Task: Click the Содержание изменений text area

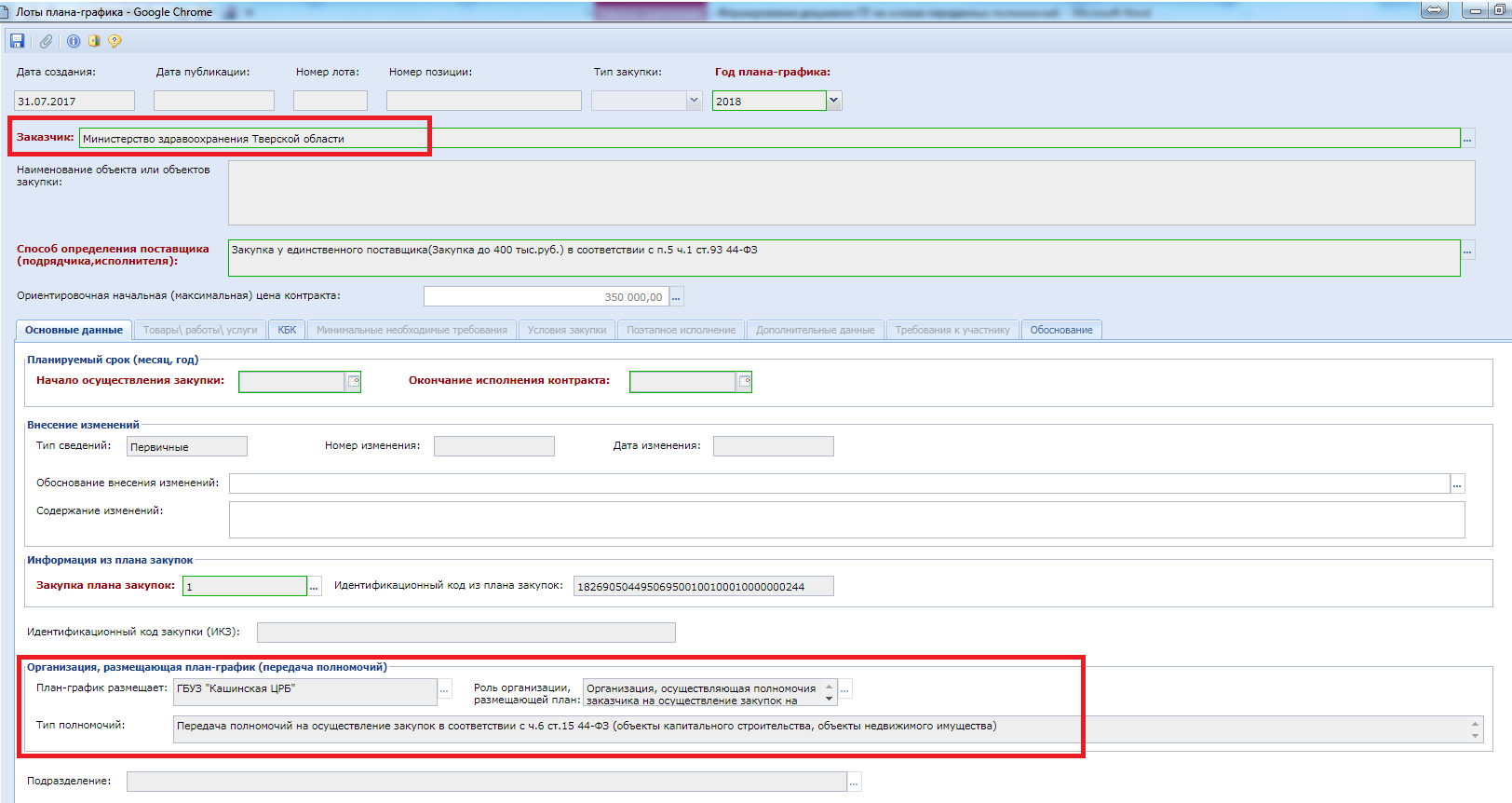Action: [845, 520]
